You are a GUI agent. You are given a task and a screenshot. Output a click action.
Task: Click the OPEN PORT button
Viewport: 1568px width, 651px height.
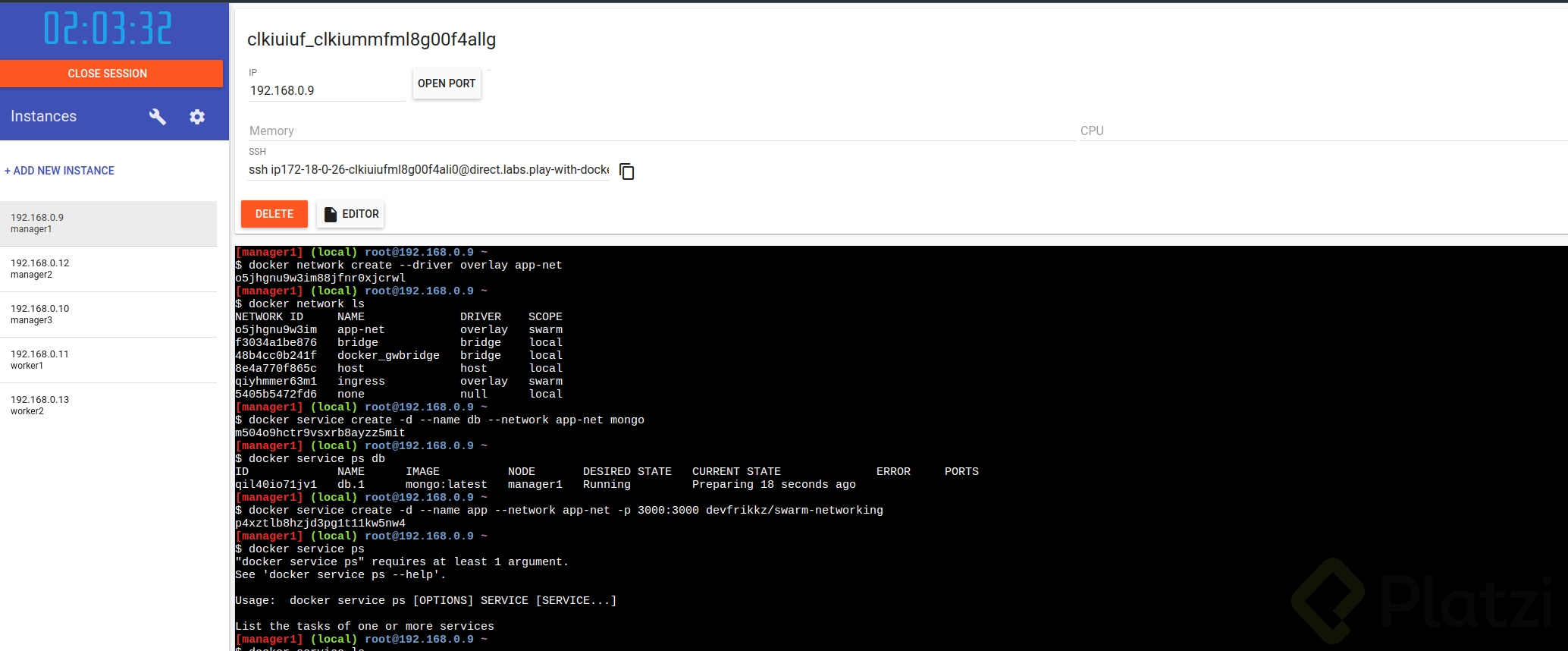[x=447, y=83]
